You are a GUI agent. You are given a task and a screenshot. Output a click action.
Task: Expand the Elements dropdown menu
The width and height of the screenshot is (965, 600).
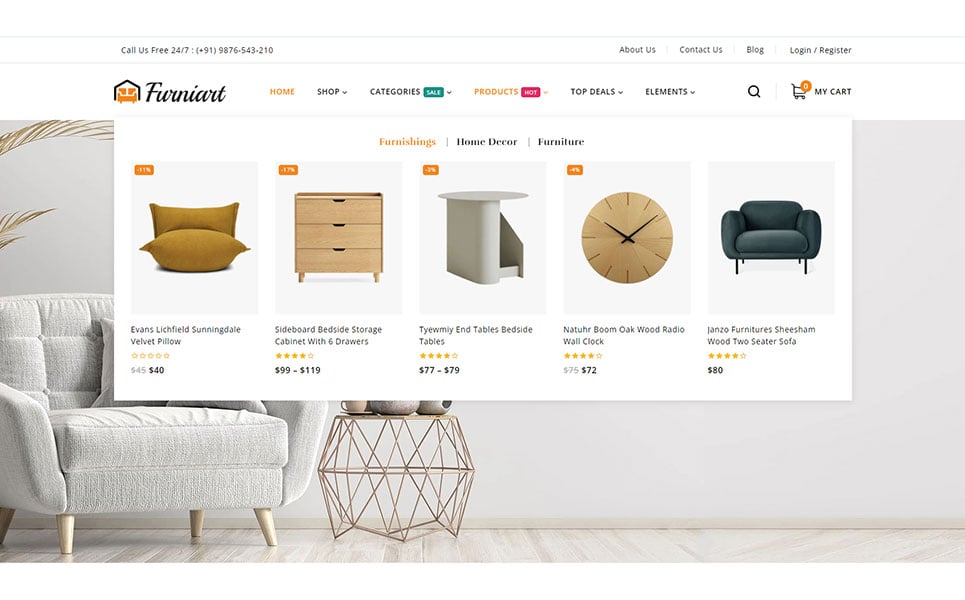coord(670,92)
